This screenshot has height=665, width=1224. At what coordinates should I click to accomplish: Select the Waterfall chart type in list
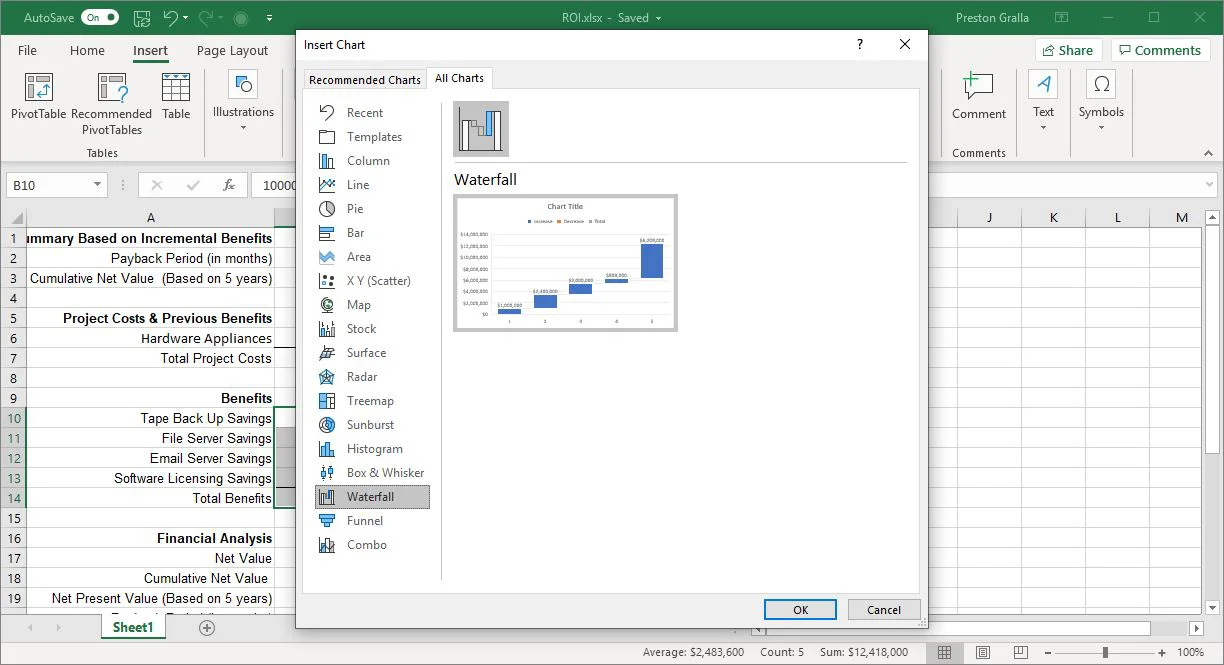[371, 497]
